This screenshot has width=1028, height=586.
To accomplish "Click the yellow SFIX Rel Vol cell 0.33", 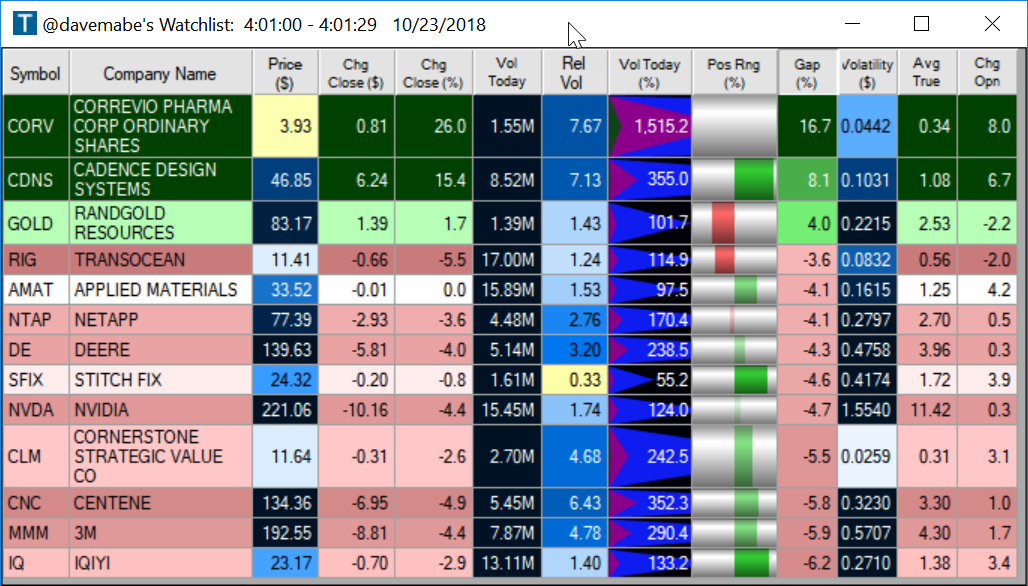I will tap(575, 380).
